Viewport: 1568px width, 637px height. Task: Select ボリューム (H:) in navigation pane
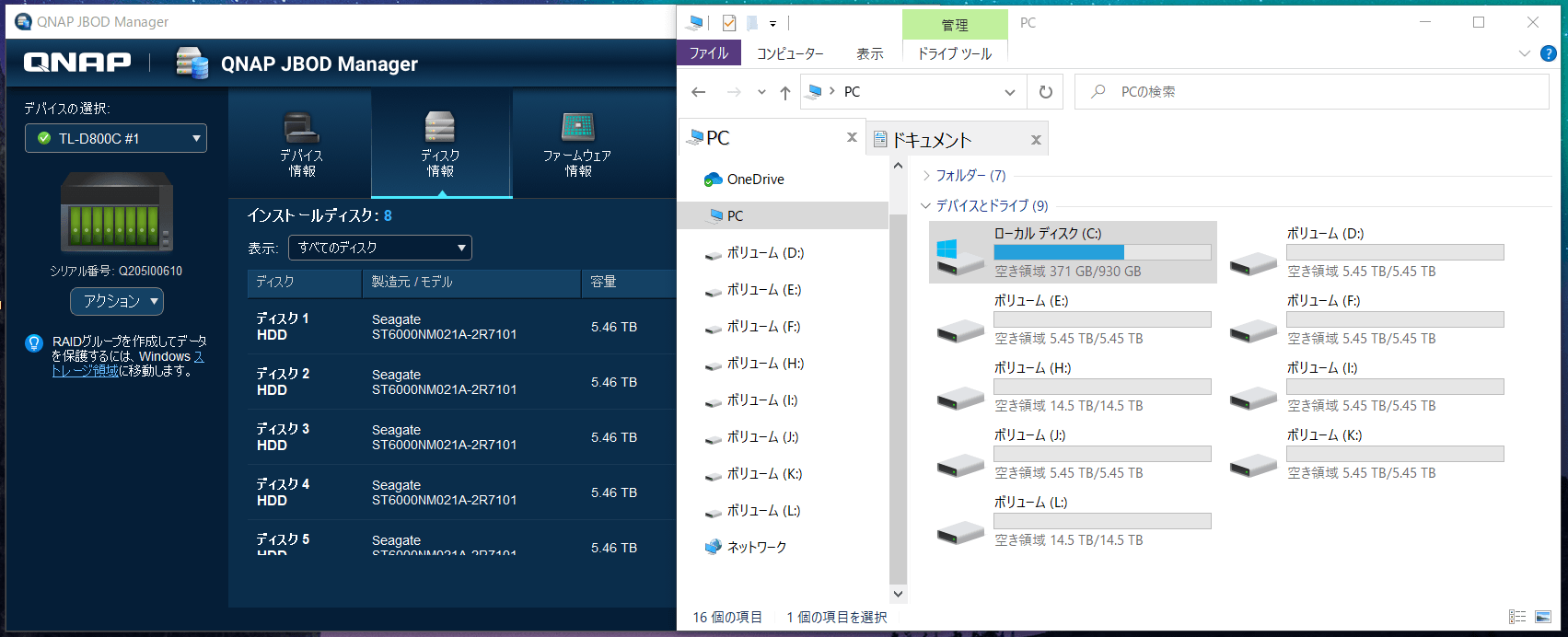tap(764, 364)
